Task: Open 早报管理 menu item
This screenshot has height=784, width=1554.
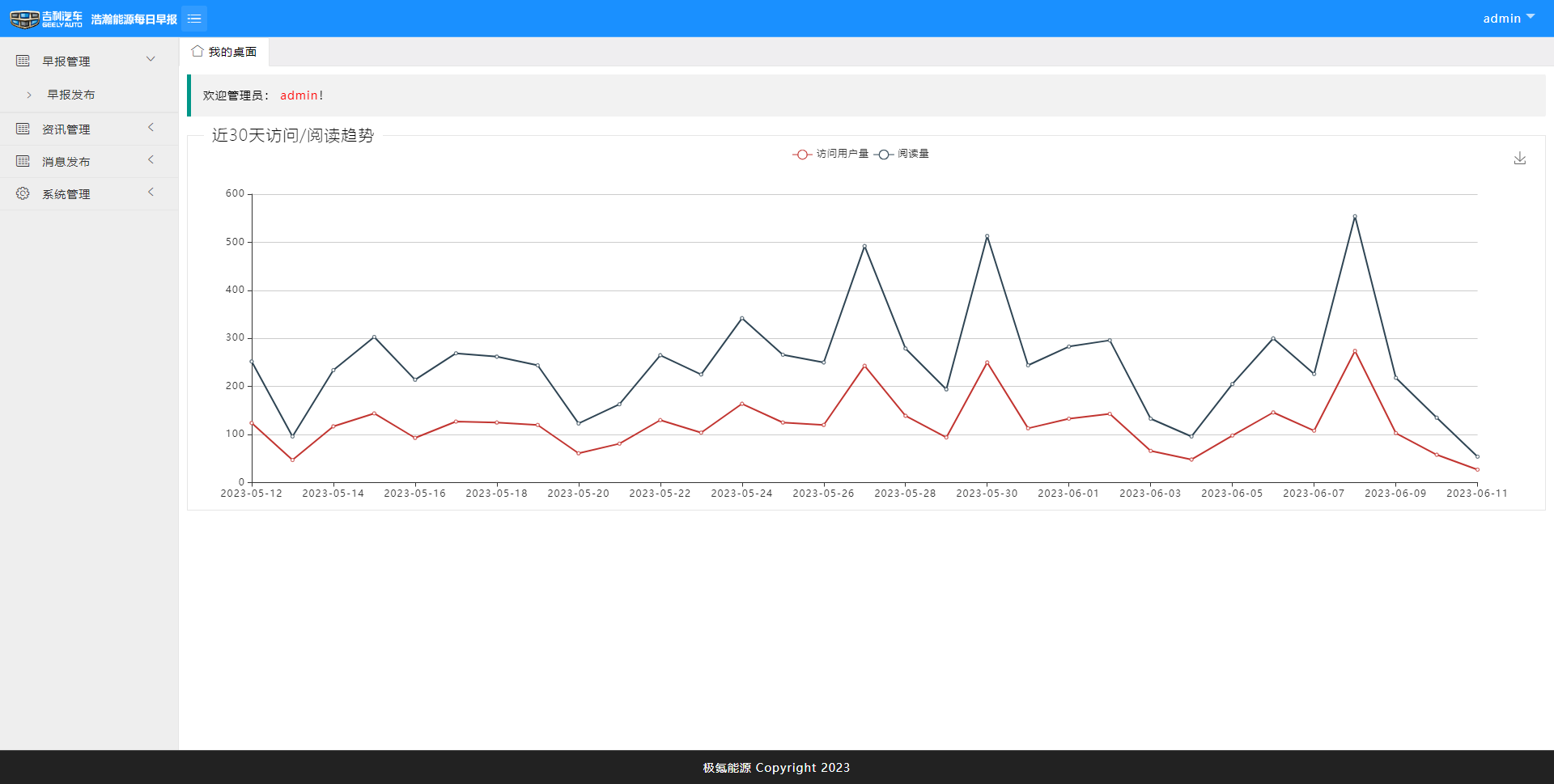Action: pos(89,61)
